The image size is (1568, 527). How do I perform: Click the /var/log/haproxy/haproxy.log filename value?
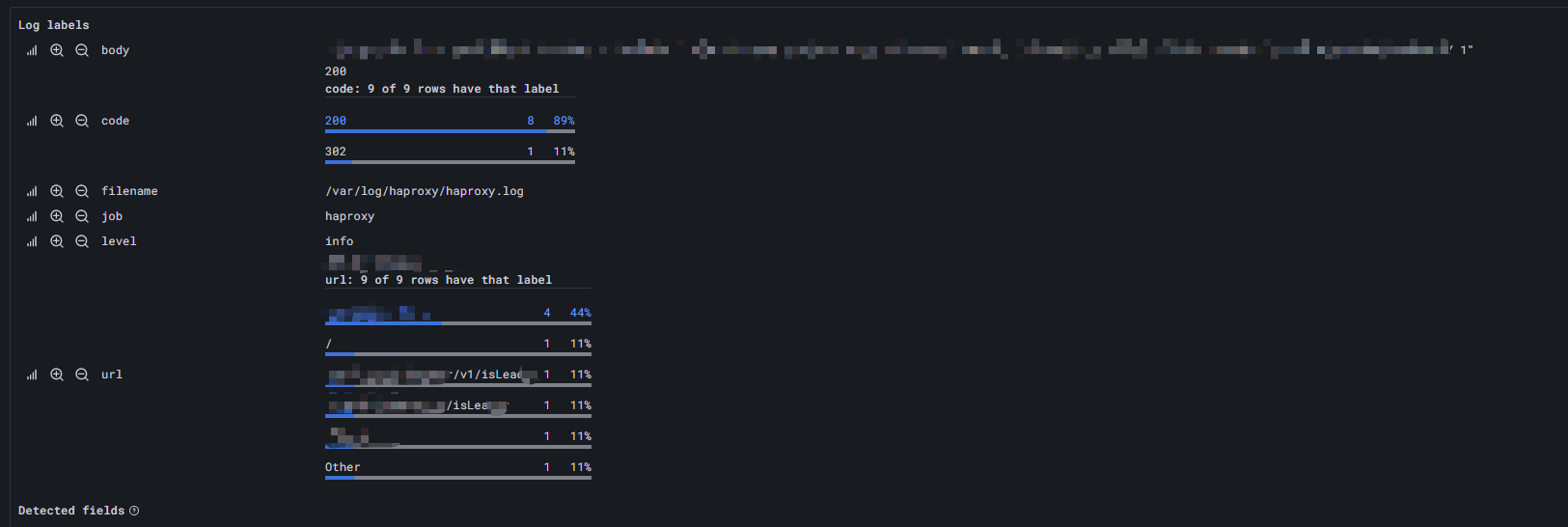425,191
